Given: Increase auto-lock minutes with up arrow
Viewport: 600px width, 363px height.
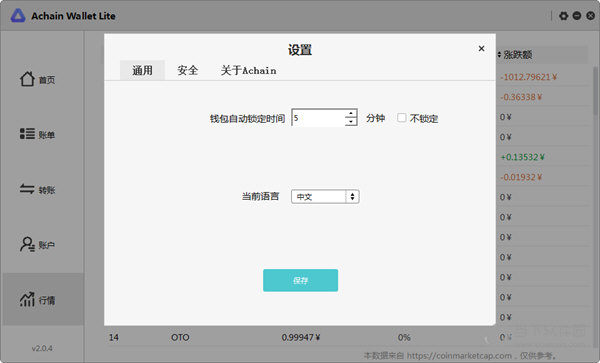Looking at the screenshot, I should click(351, 114).
